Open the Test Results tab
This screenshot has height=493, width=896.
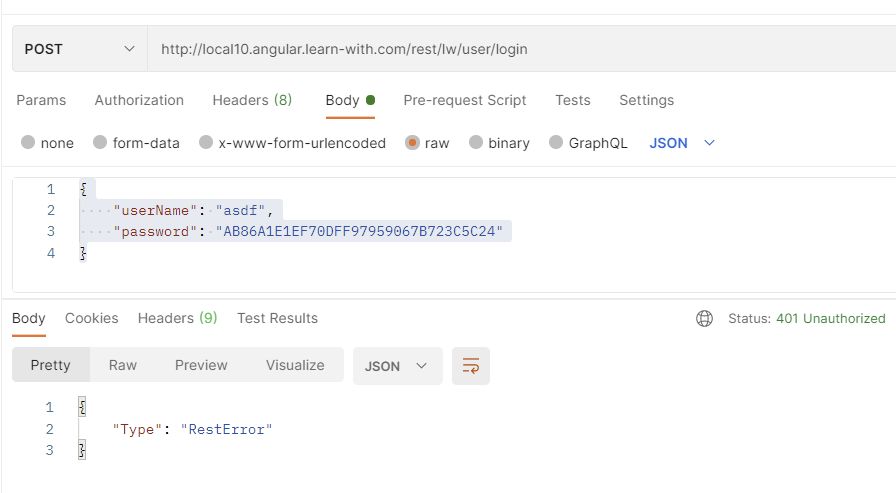(x=277, y=318)
